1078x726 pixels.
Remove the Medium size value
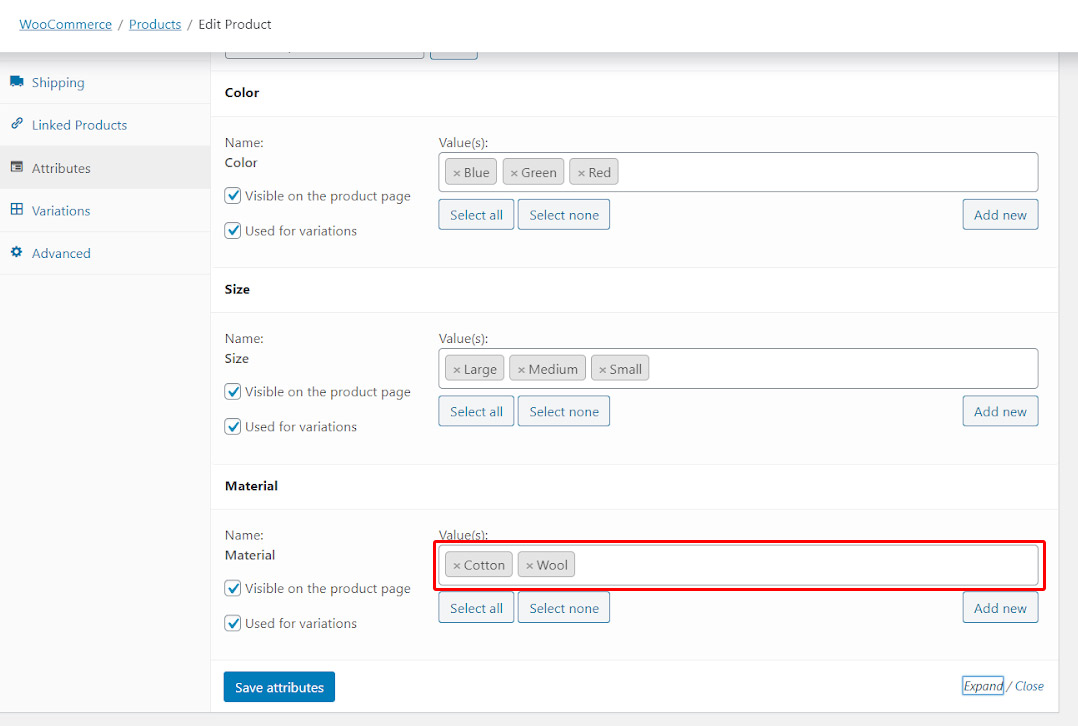(x=521, y=370)
